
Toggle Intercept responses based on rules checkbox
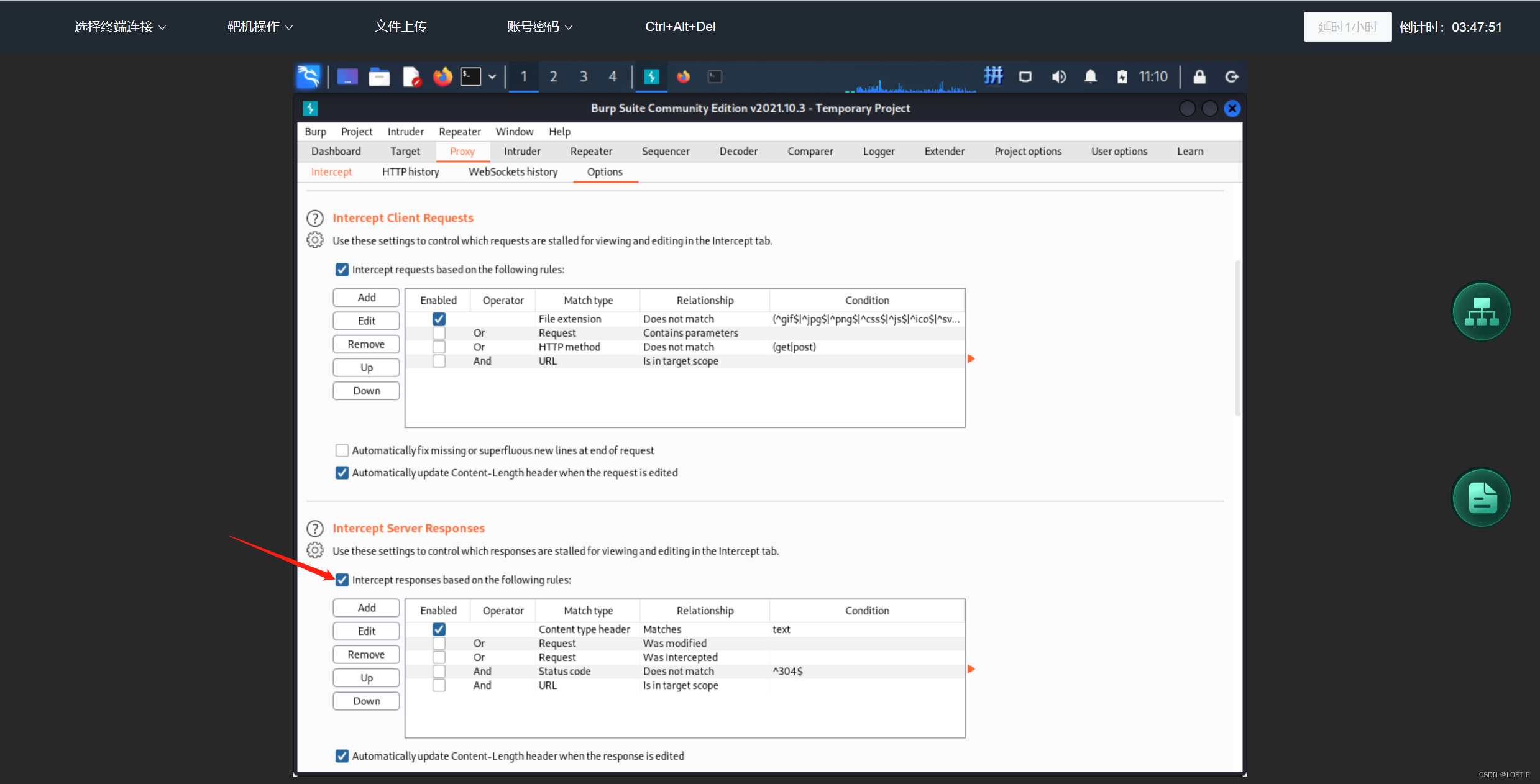pos(342,580)
